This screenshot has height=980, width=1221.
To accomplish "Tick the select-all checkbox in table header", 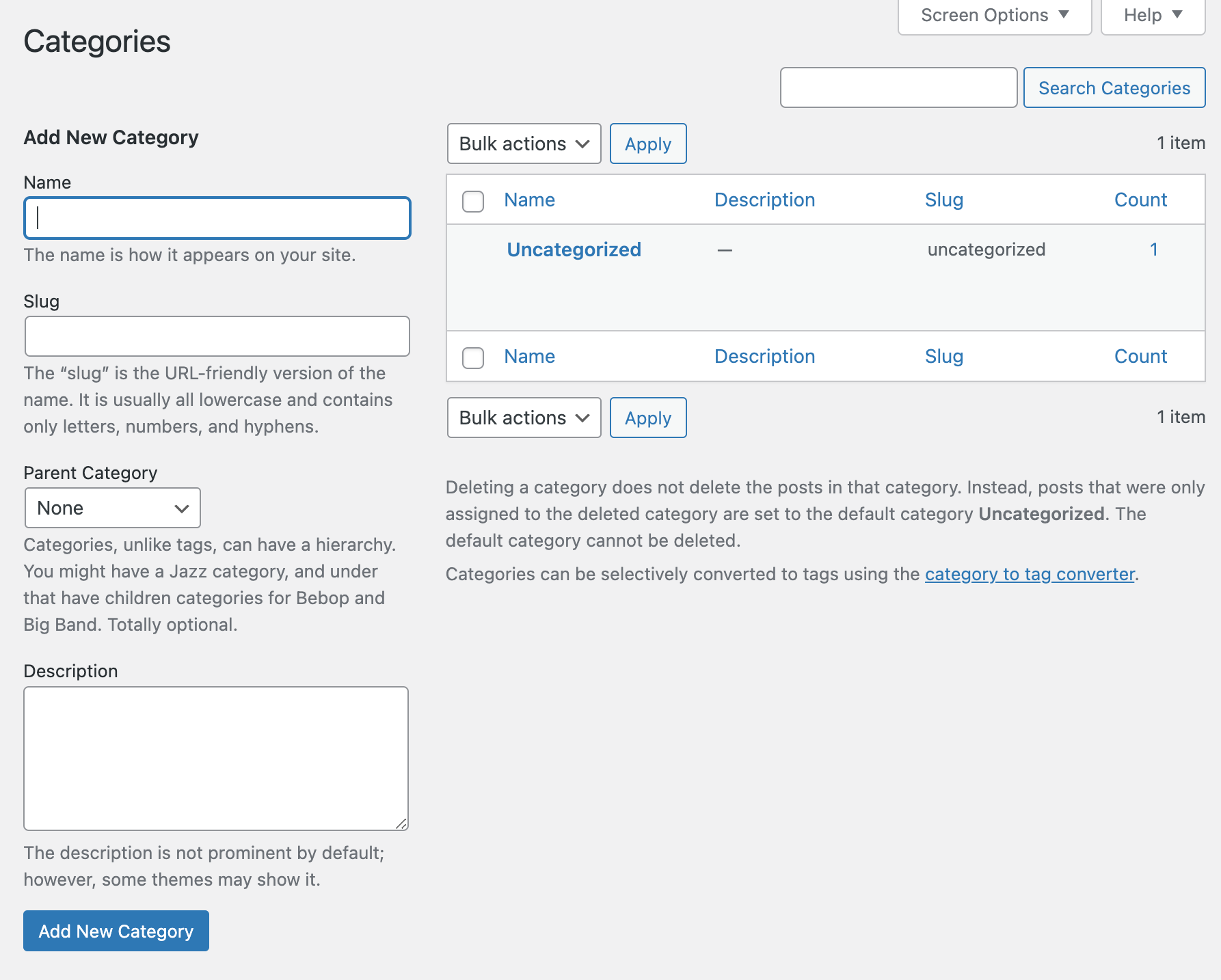I will (x=473, y=201).
